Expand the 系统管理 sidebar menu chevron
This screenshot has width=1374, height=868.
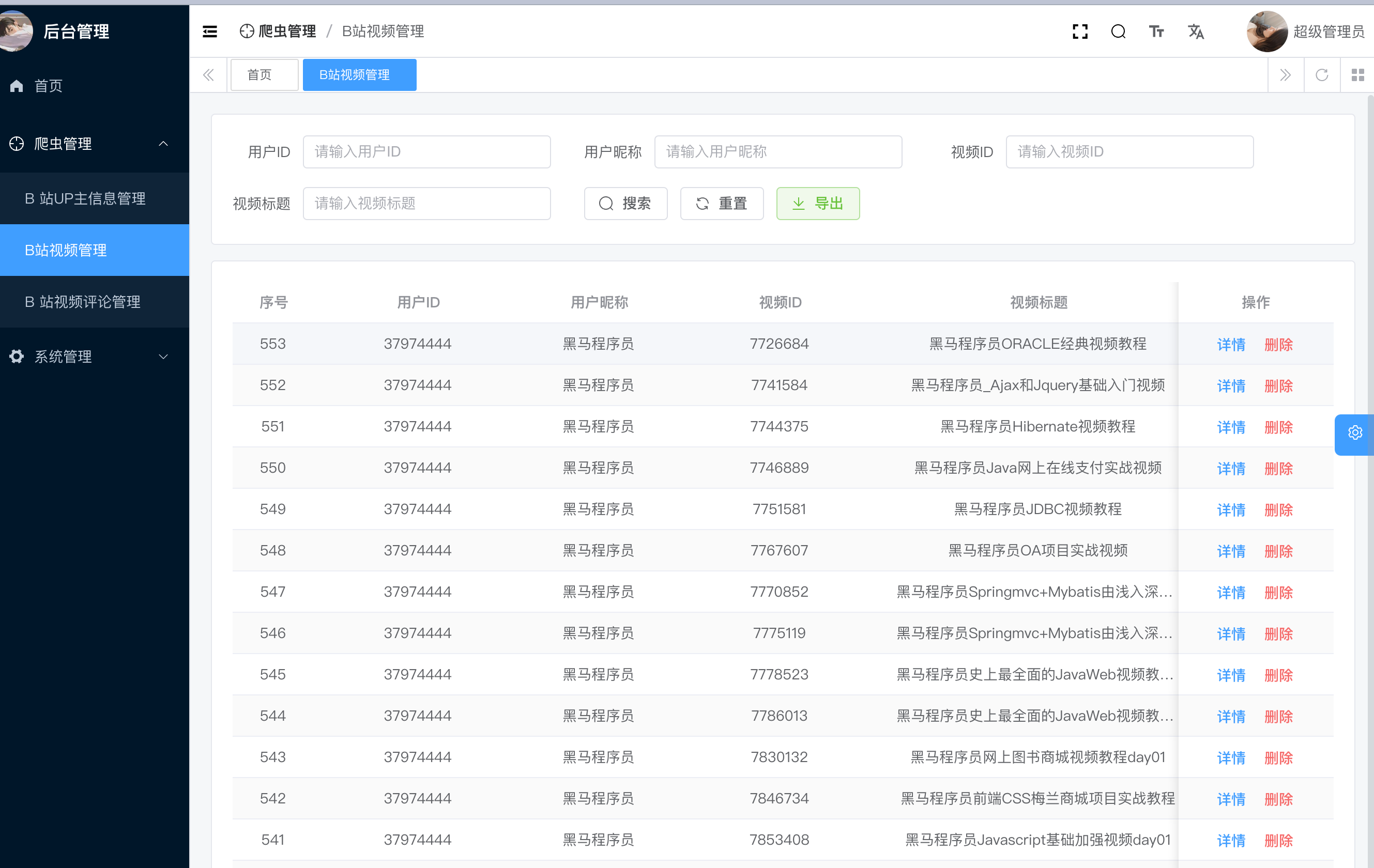tap(163, 357)
